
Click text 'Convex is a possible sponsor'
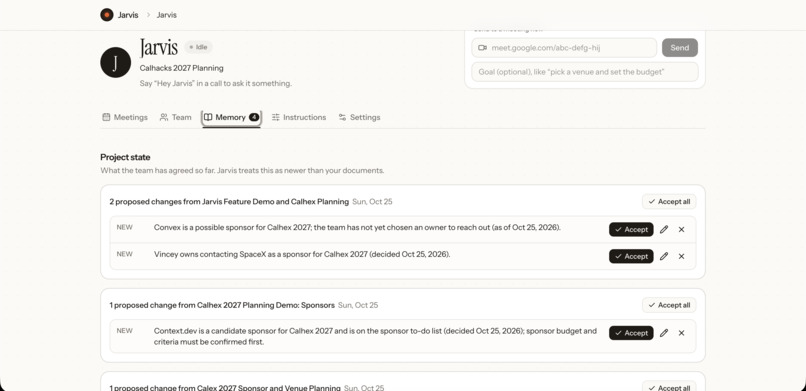coord(203,227)
